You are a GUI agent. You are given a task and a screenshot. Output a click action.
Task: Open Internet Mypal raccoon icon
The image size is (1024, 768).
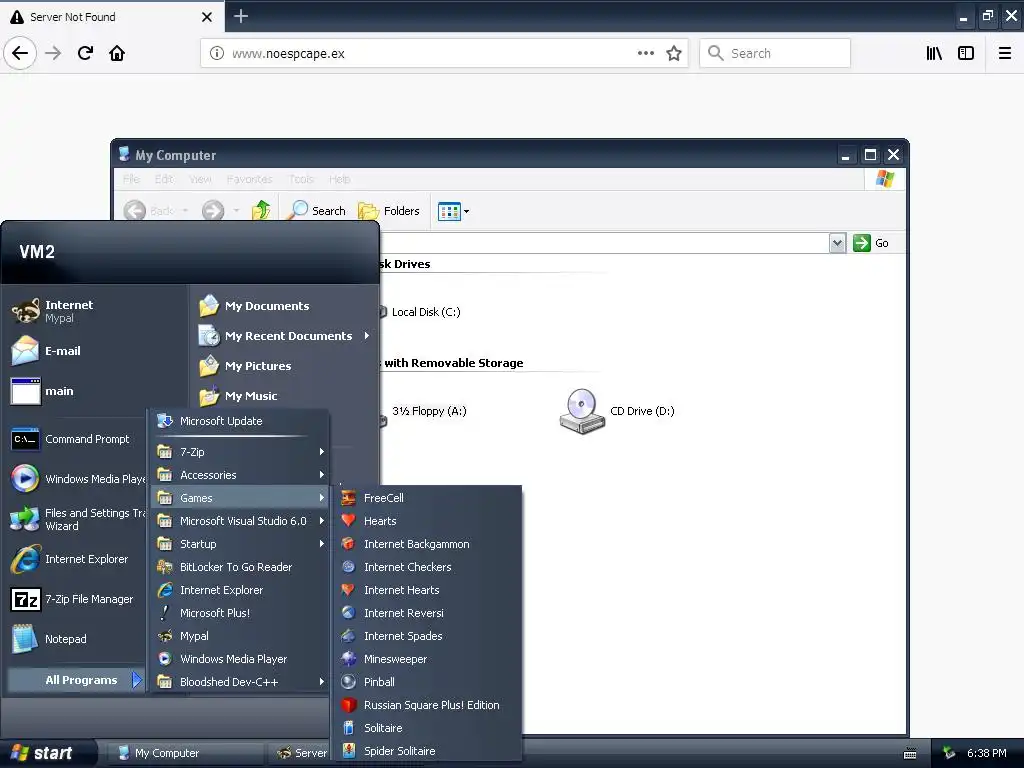coord(25,311)
